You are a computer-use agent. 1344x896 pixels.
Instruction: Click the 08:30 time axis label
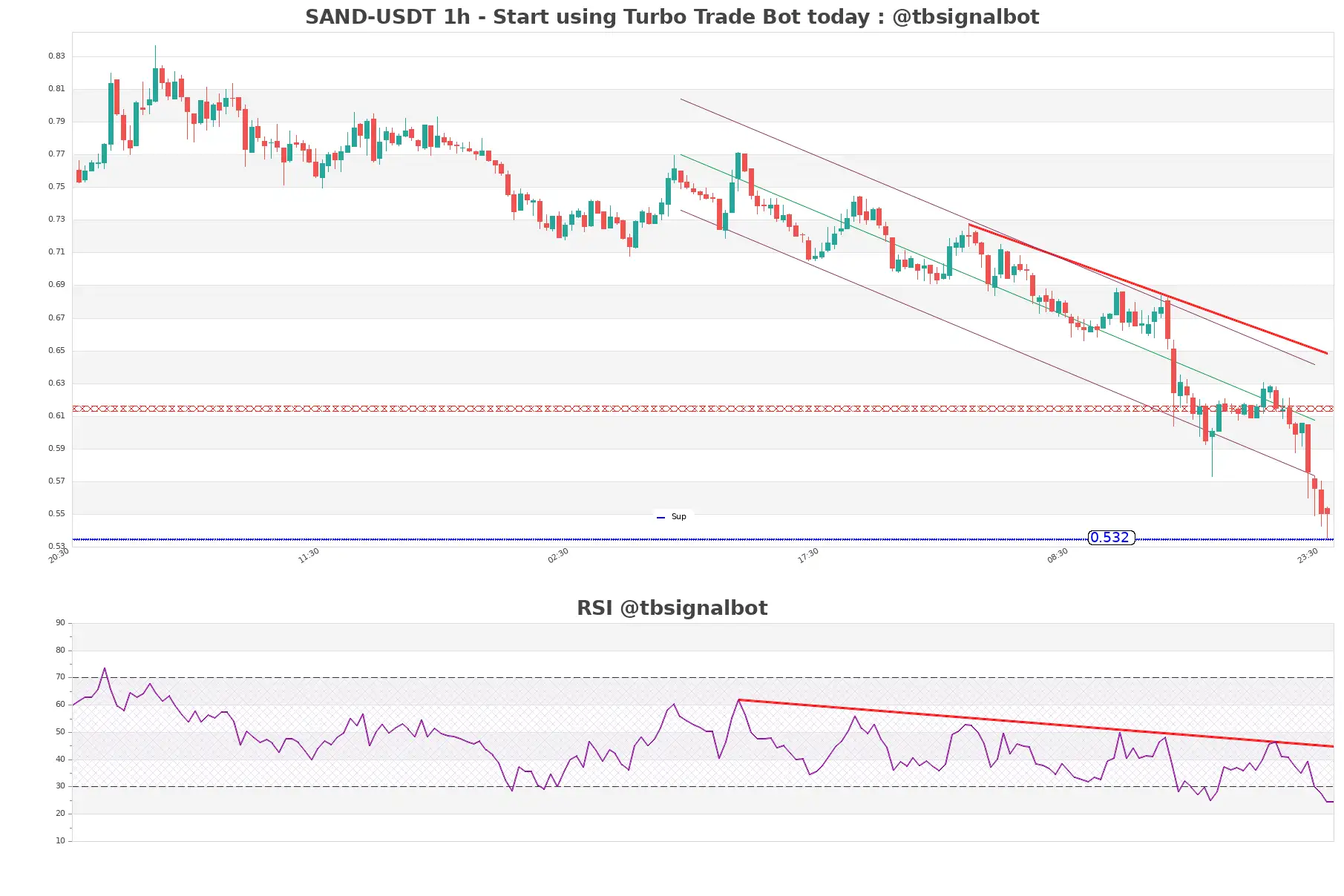(x=1058, y=556)
